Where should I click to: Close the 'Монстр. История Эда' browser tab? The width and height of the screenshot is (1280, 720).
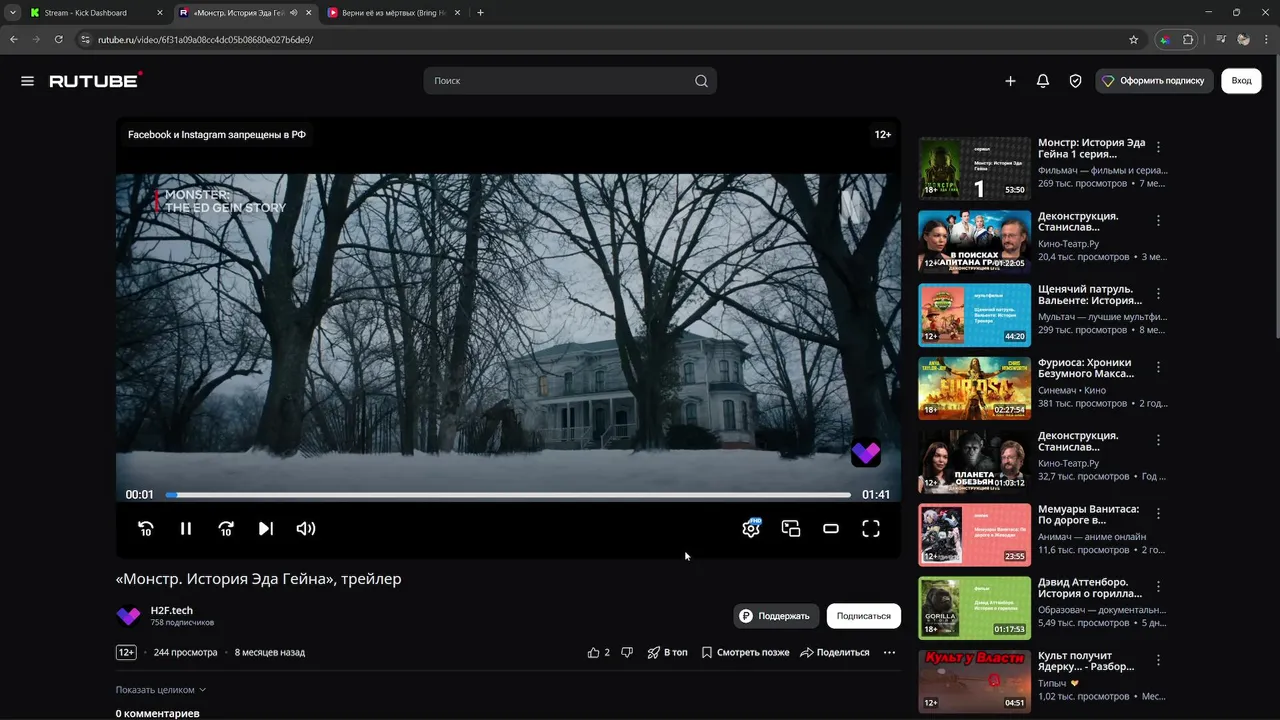coord(308,13)
